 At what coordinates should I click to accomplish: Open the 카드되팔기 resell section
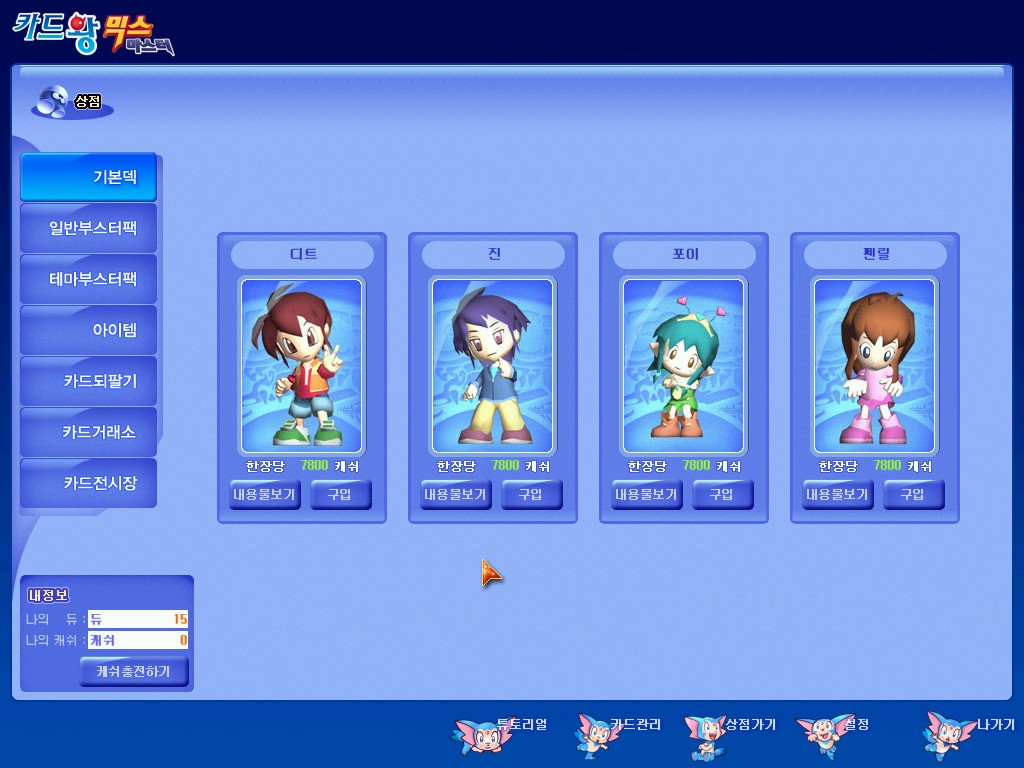pyautogui.click(x=89, y=381)
